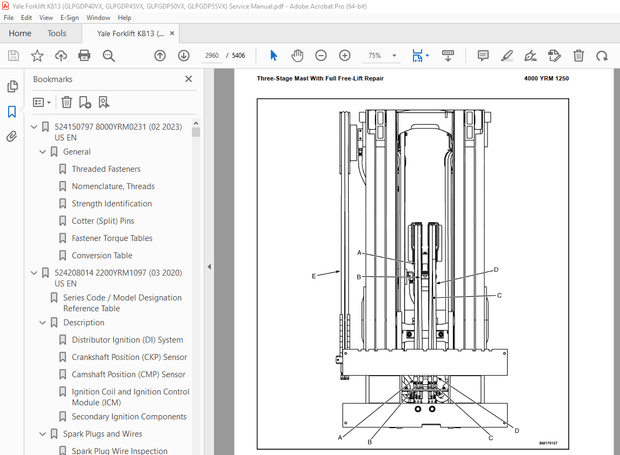
Task: Collapse Spark Plugs and Wires group
Action: (x=43, y=434)
